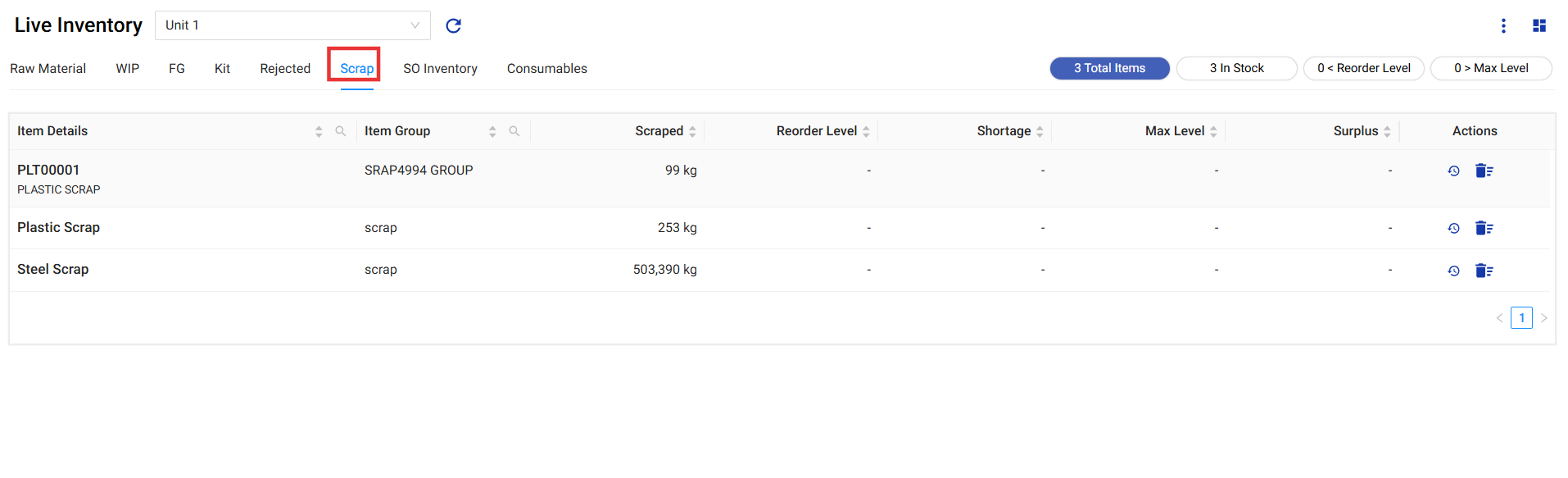
Task: Click delete scrap icon for PLT00001
Action: click(1484, 171)
